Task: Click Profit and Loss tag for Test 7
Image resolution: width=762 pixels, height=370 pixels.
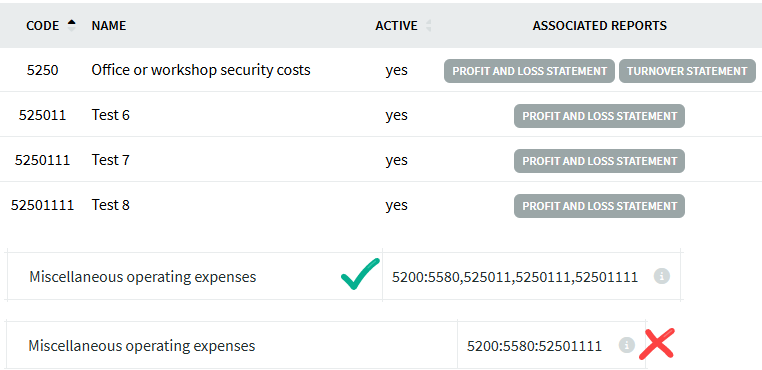Action: tap(599, 161)
